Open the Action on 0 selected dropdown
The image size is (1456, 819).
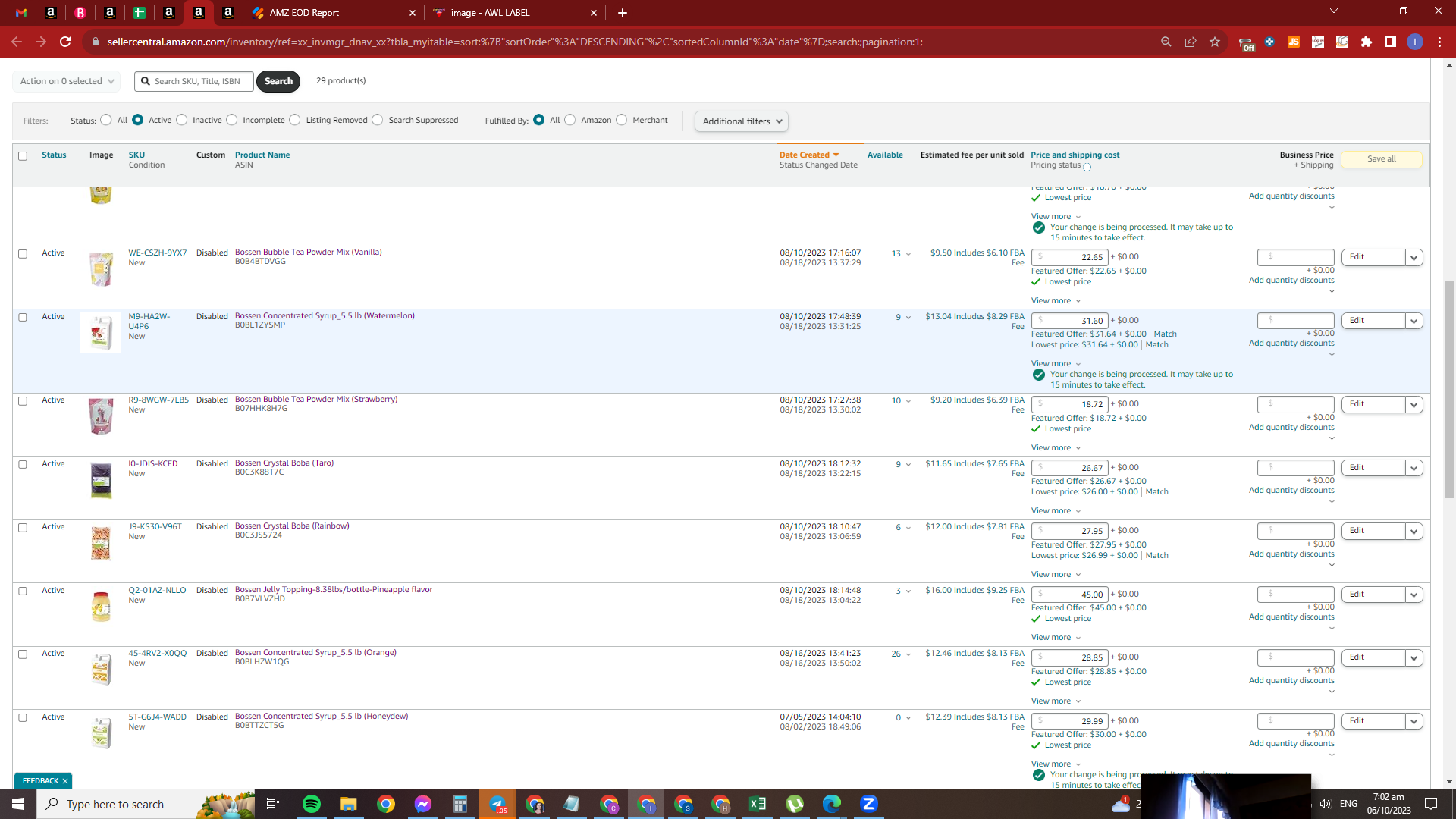(67, 81)
